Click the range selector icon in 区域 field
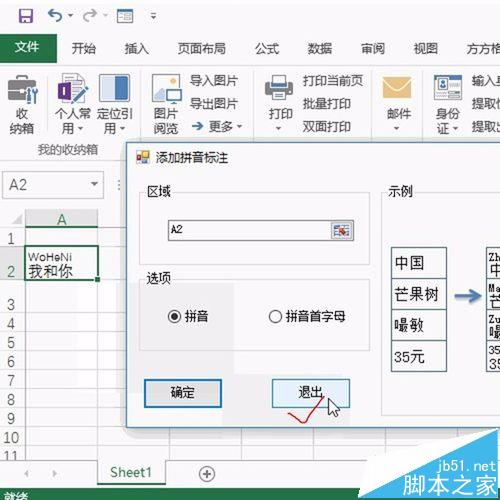The image size is (500, 500). coord(341,230)
